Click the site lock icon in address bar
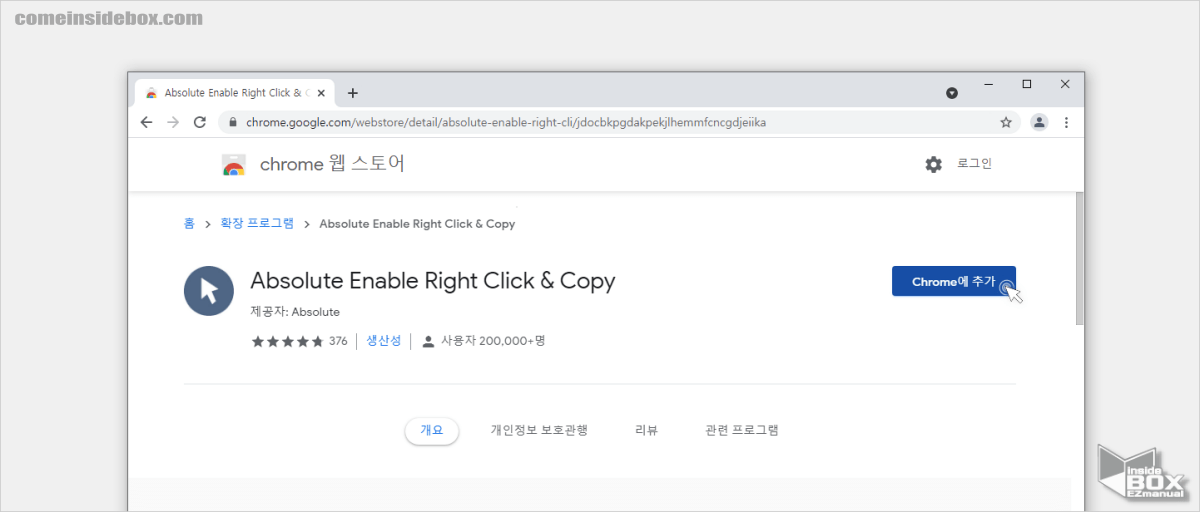The image size is (1200, 512). point(232,122)
